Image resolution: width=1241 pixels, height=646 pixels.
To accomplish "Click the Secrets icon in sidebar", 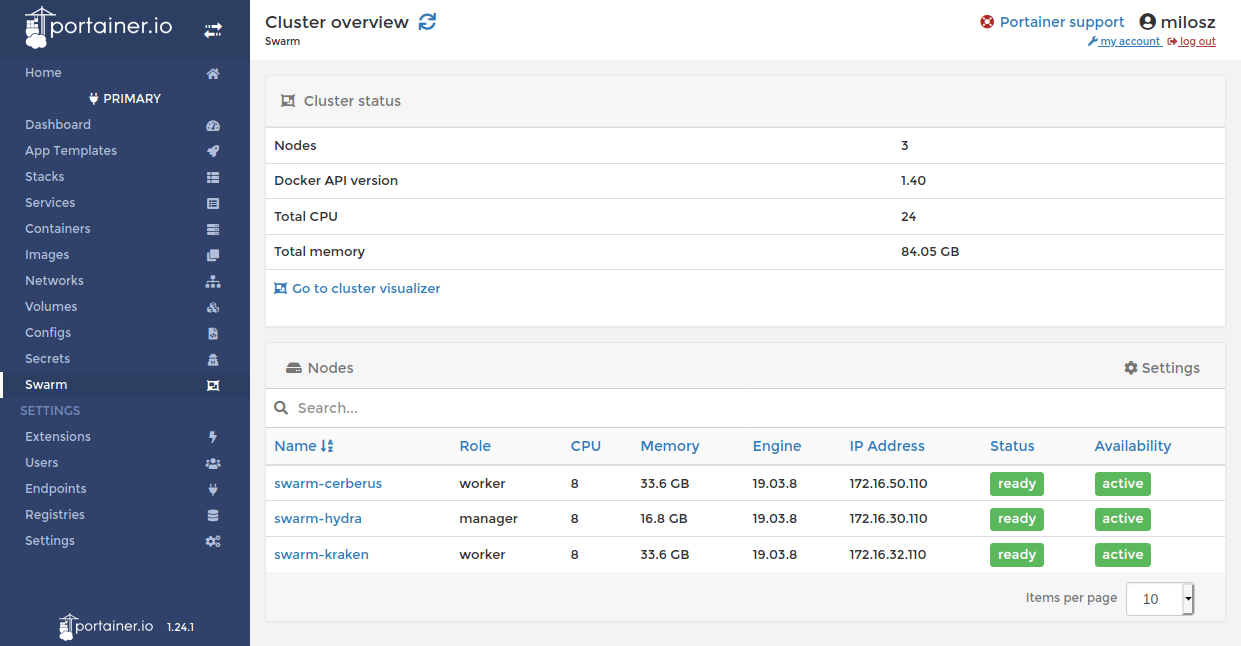I will (x=213, y=360).
